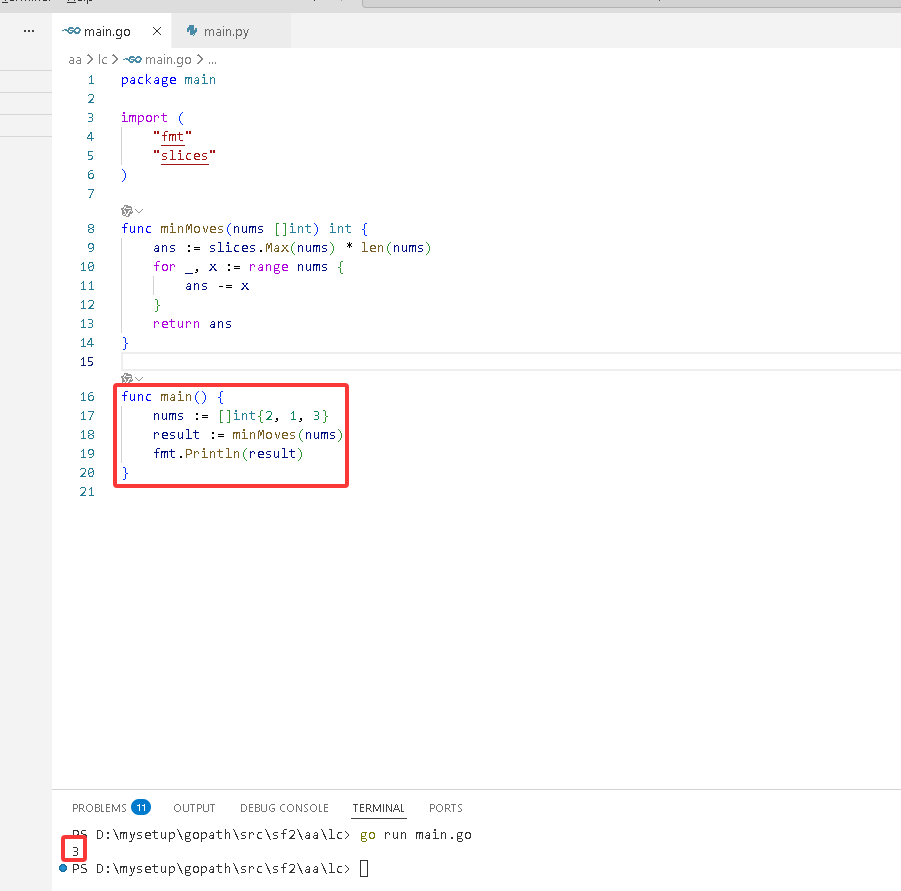Click line number 16 in gutter

(x=87, y=396)
